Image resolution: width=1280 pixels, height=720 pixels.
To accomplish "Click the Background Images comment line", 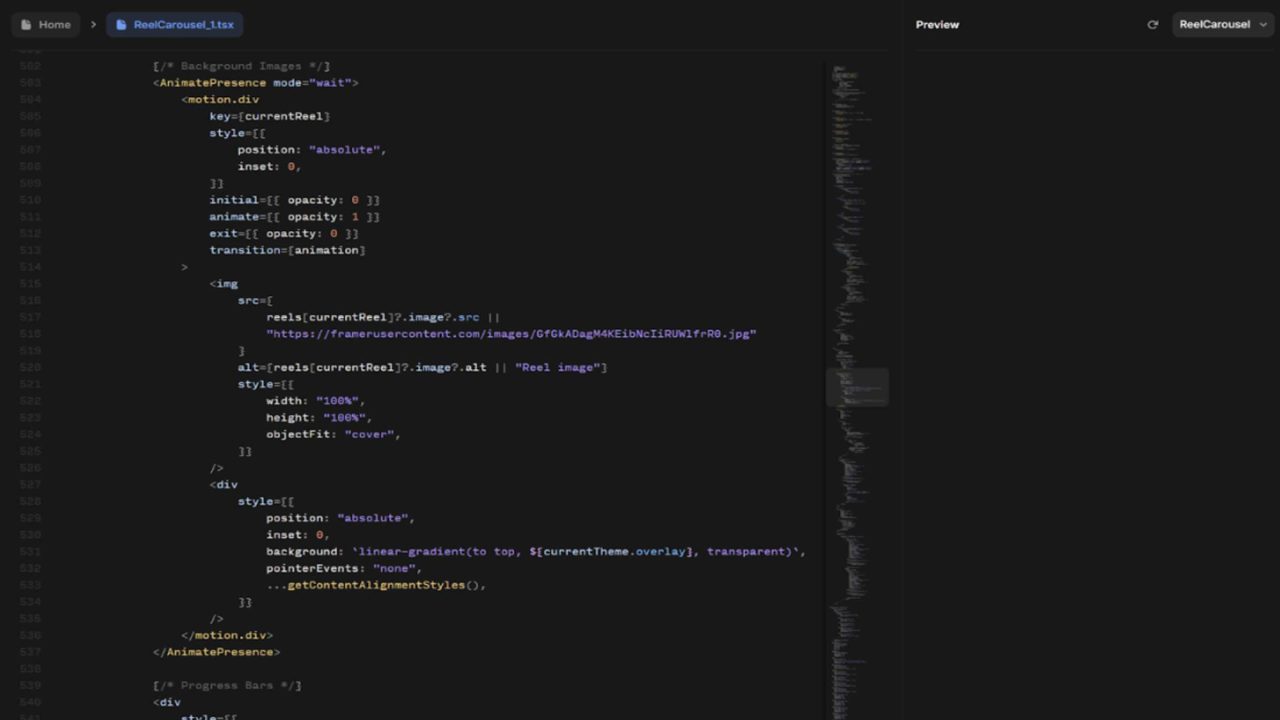I will point(241,66).
